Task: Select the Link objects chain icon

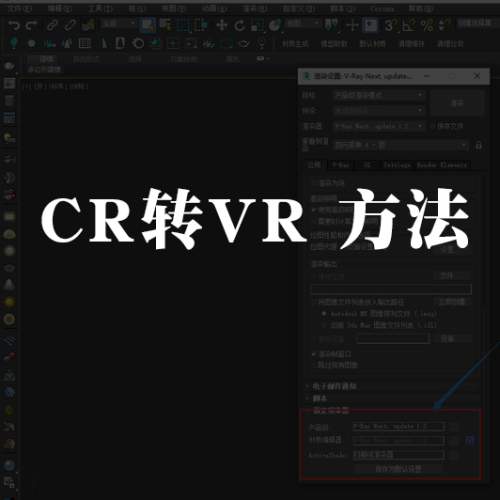Action: tap(52, 25)
